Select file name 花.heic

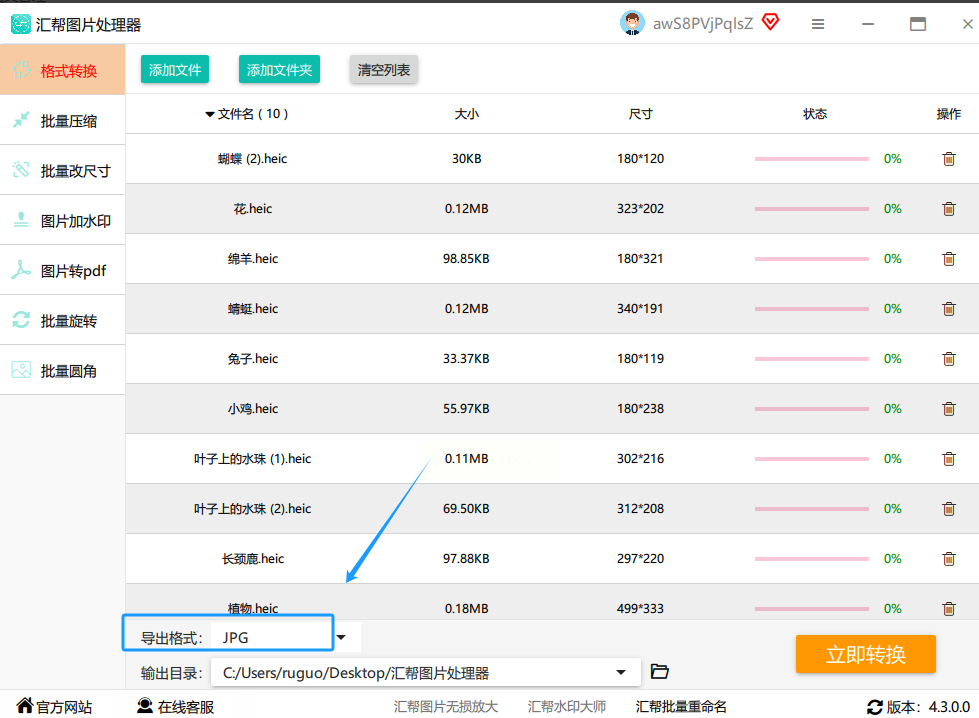pos(252,209)
